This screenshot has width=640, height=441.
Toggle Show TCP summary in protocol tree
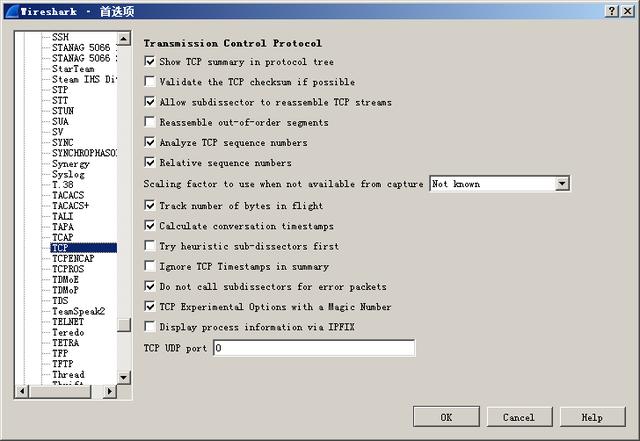point(150,62)
